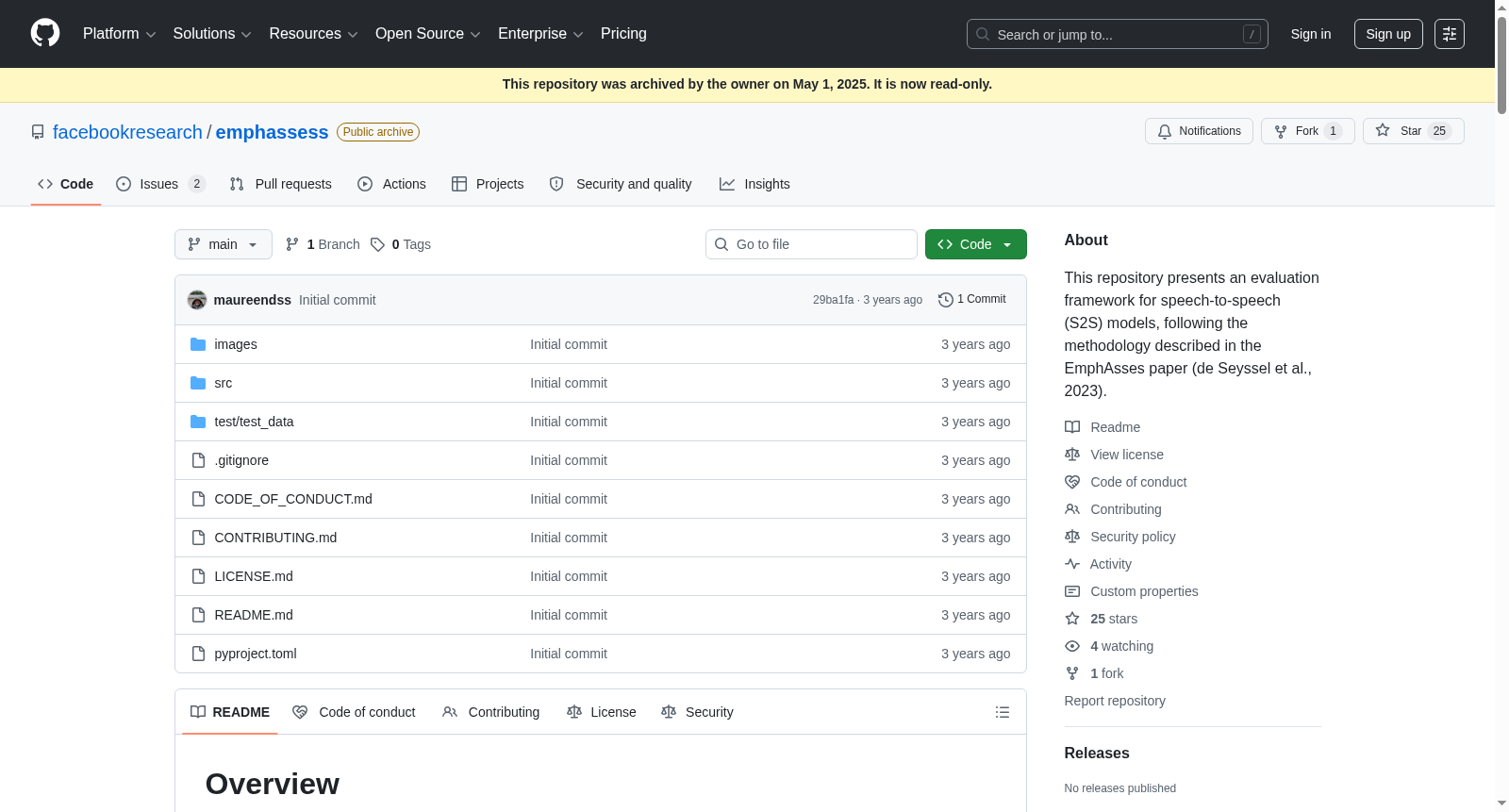This screenshot has height=812, width=1509.
Task: Click the Notifications bell button
Action: (x=1199, y=131)
